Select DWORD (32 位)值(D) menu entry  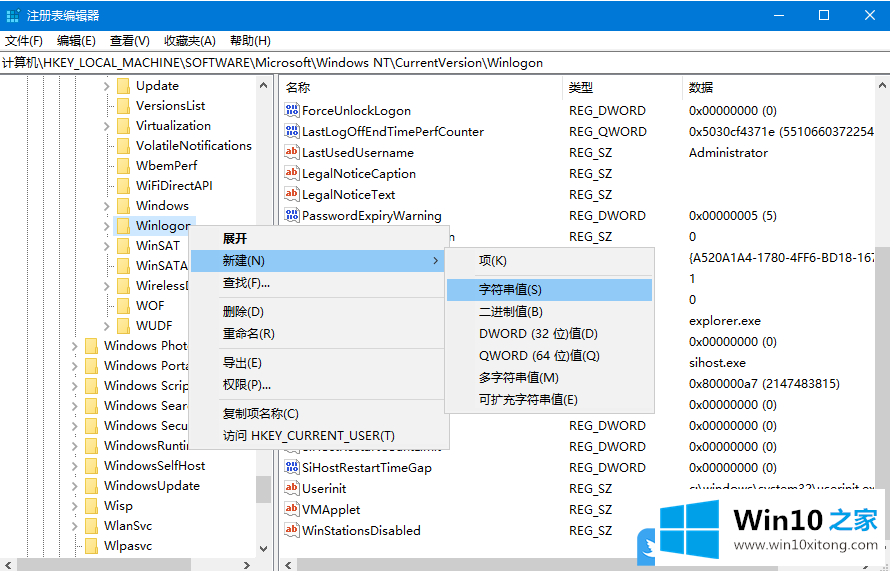pyautogui.click(x=538, y=333)
